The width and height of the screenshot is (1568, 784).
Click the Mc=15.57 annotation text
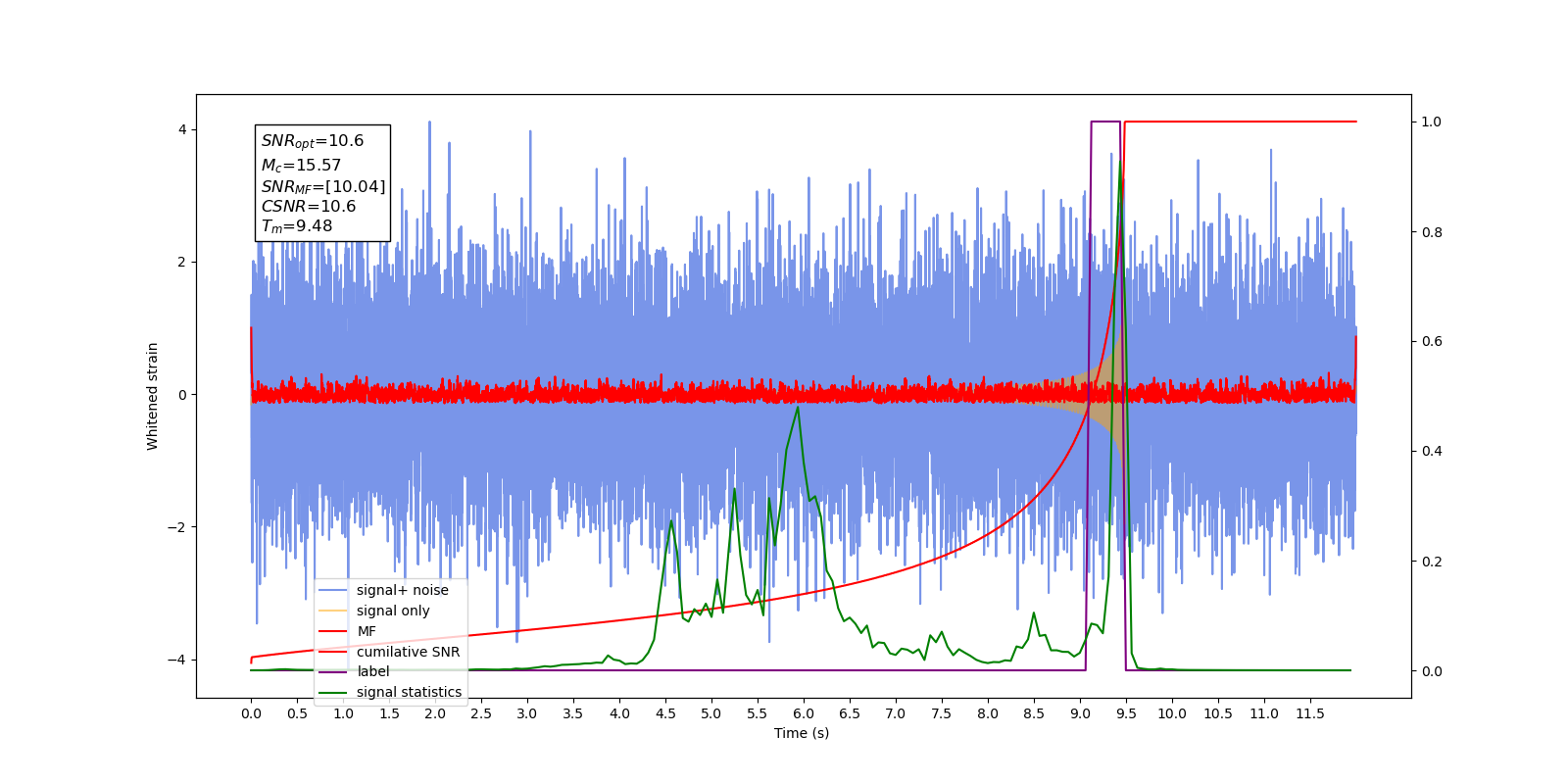tap(301, 166)
